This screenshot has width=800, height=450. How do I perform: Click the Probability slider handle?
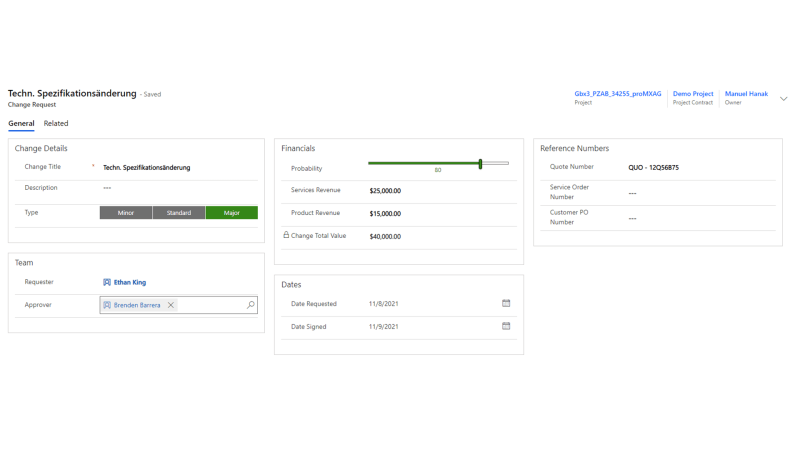click(x=480, y=163)
